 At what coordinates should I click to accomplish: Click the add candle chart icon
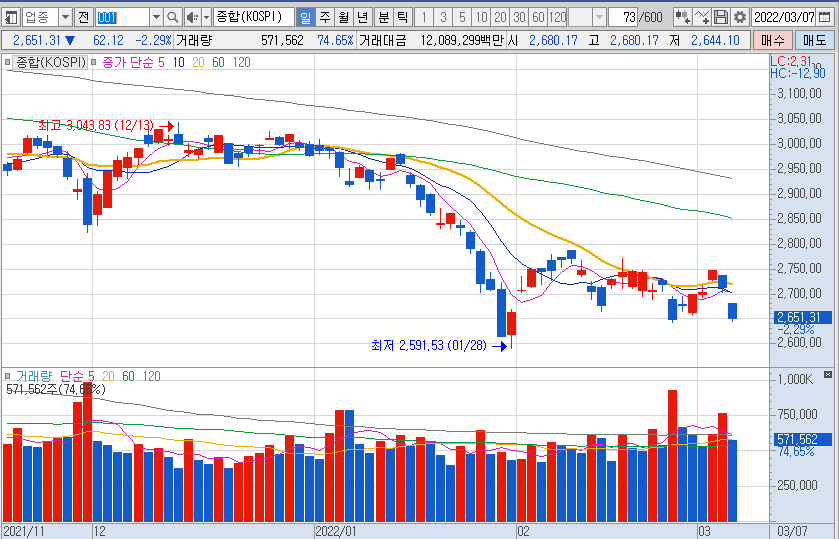[x=682, y=17]
